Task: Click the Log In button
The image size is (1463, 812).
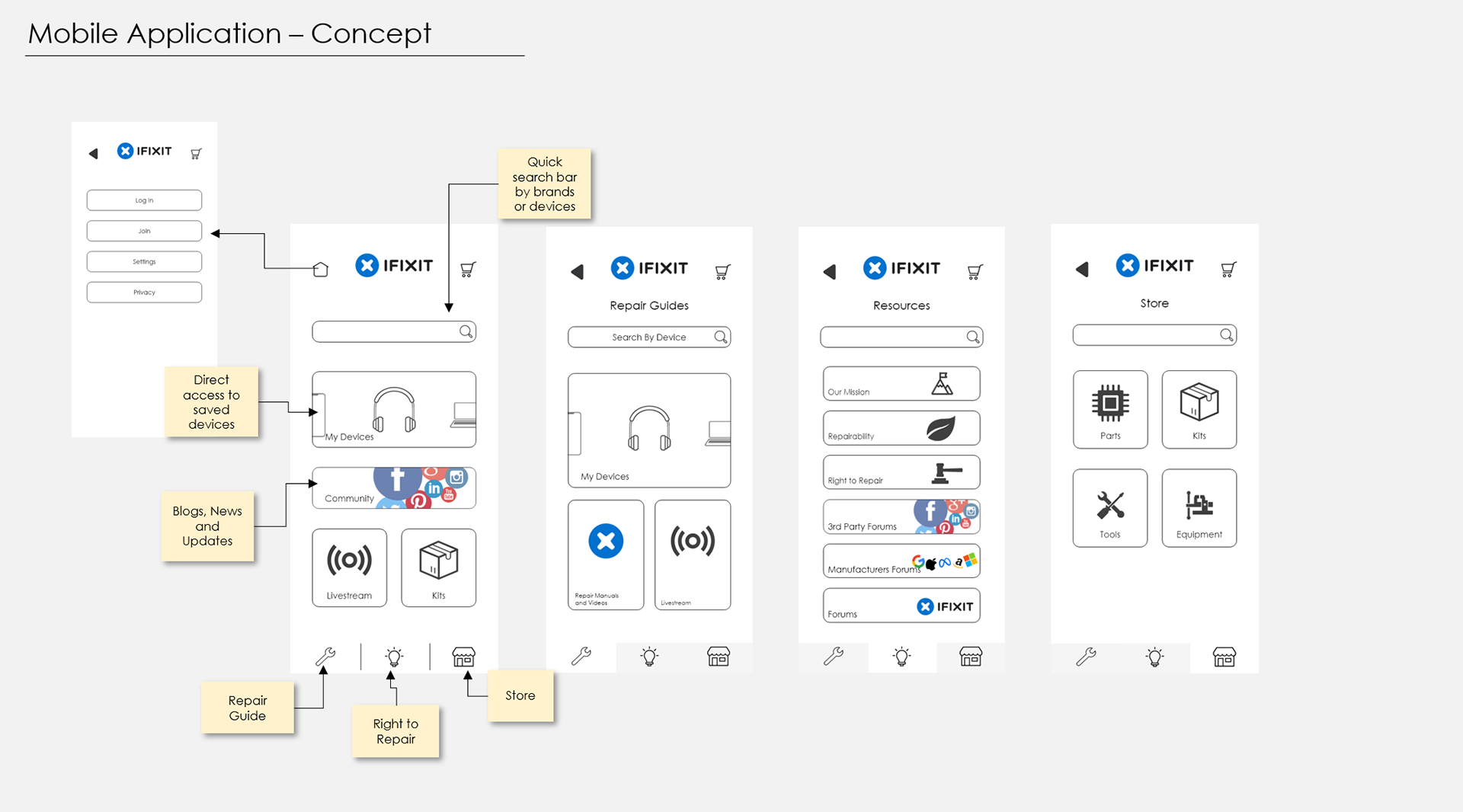Action: [x=144, y=200]
